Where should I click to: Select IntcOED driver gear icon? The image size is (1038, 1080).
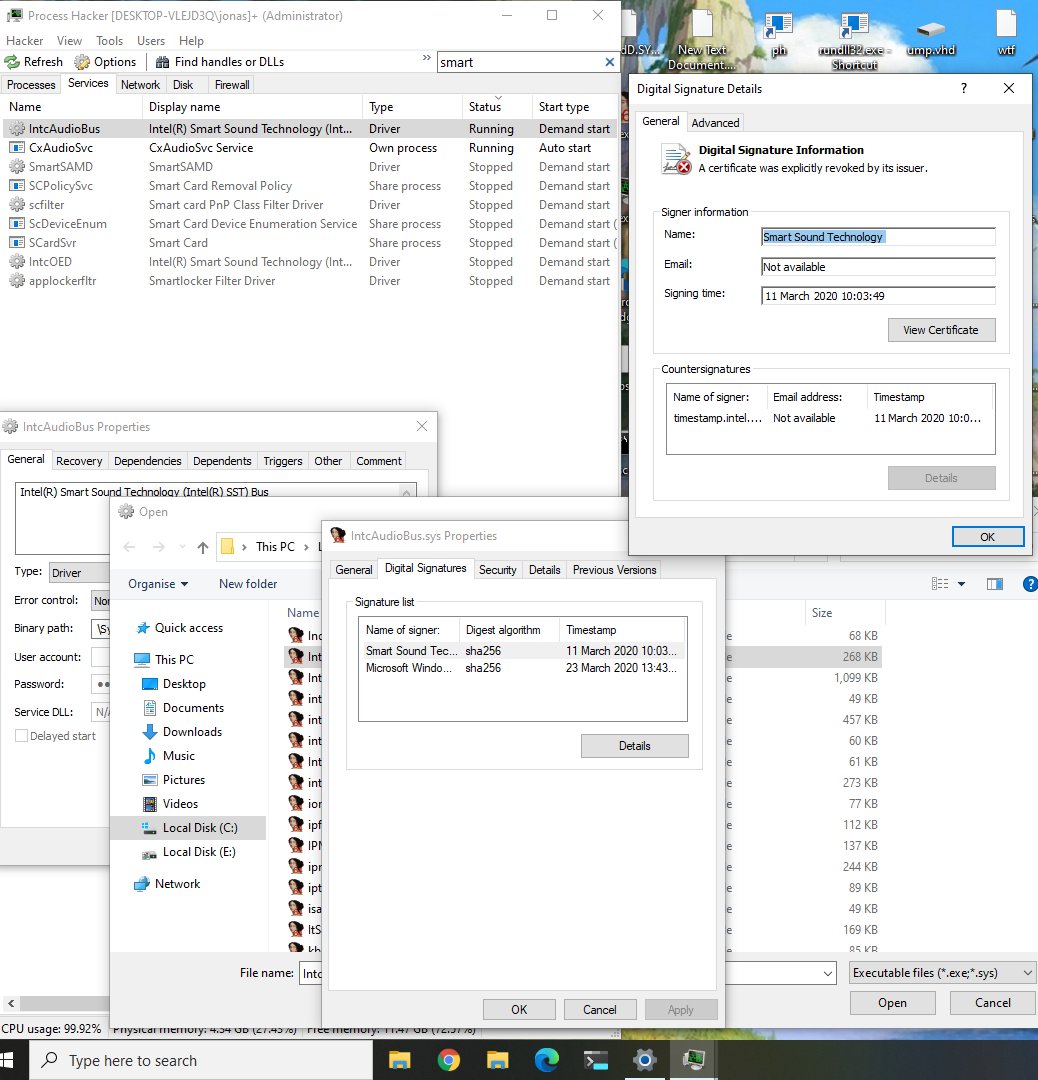pos(17,262)
